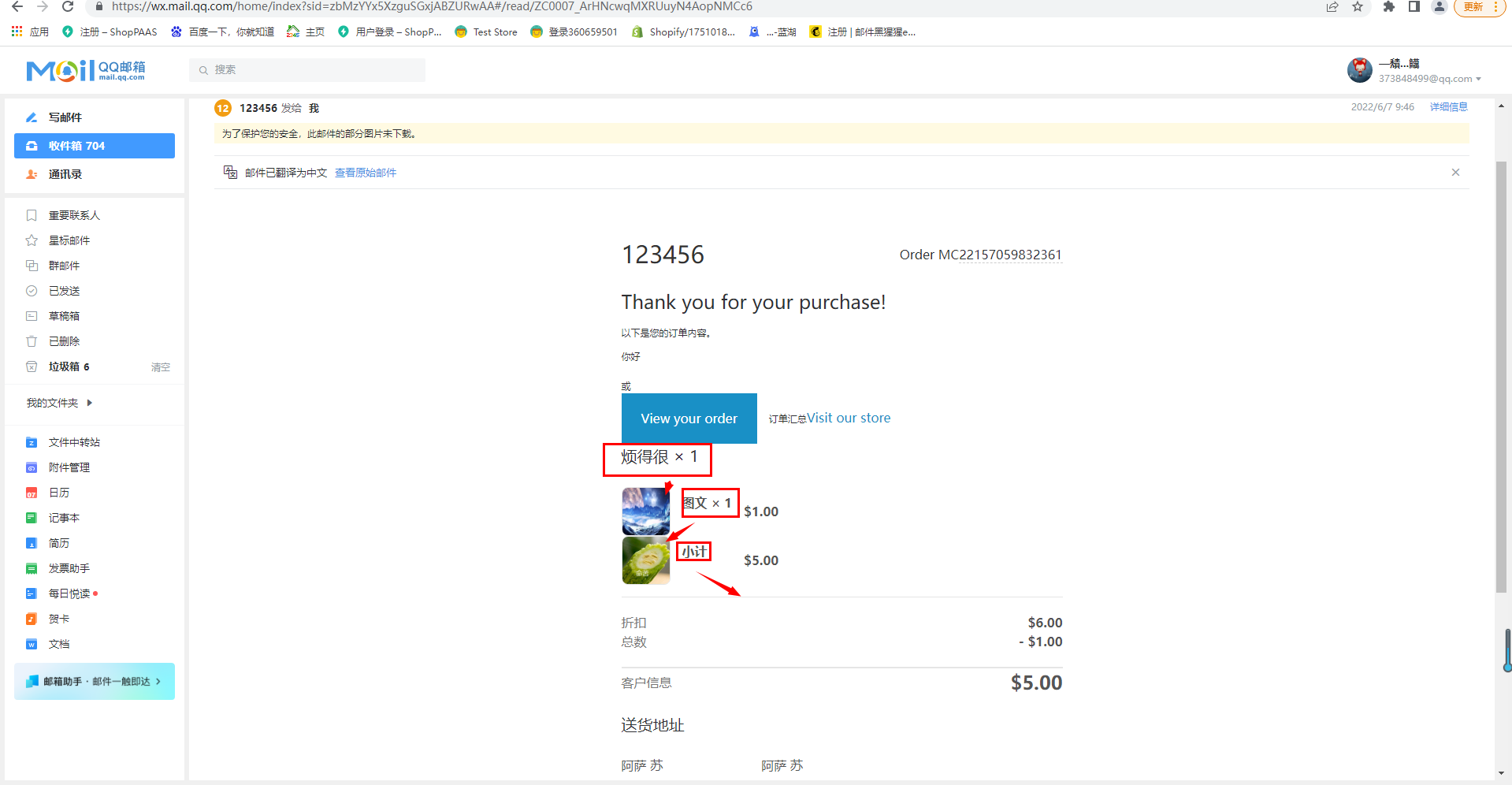Viewport: 1512px width, 785px height.
Task: Follow the Visit our store link
Action: click(x=848, y=418)
